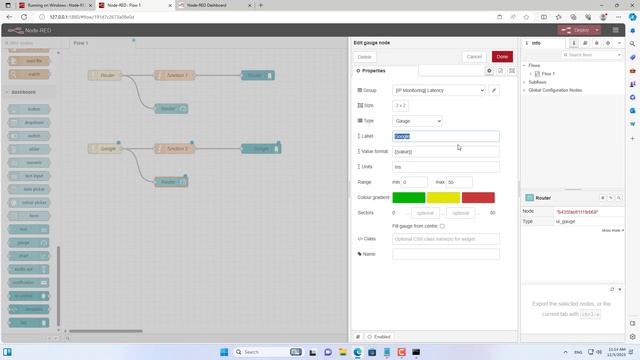Open a new browser tab
640x360 pixels.
tap(261, 5)
